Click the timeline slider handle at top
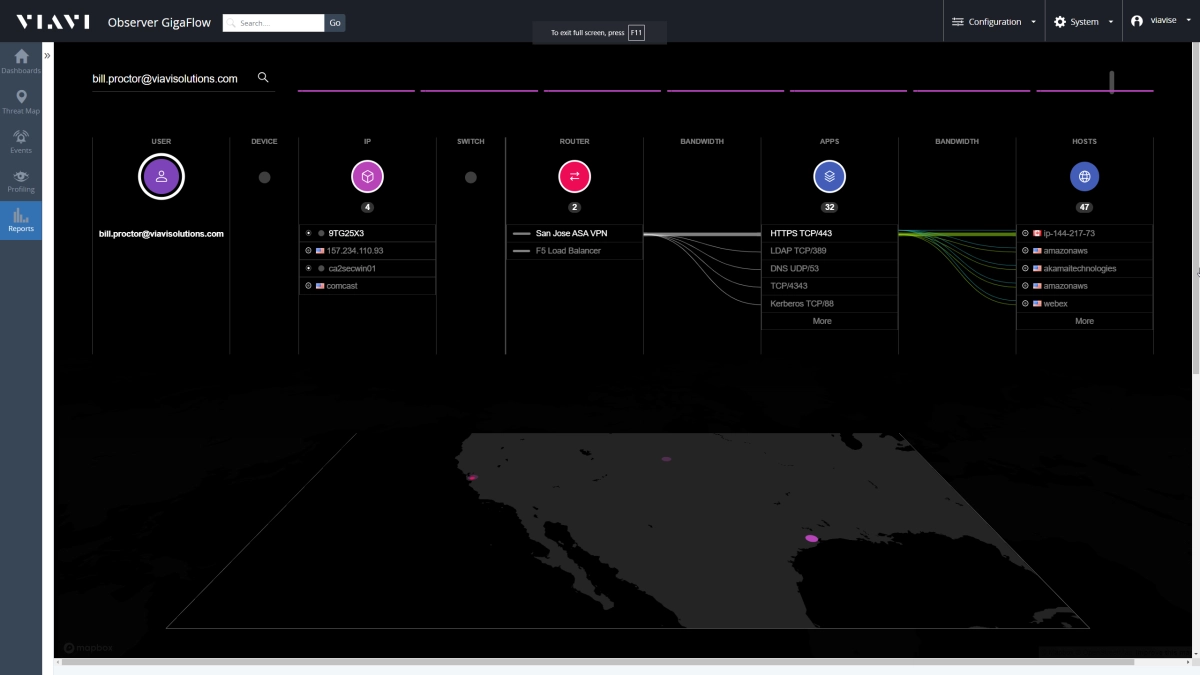 1112,81
